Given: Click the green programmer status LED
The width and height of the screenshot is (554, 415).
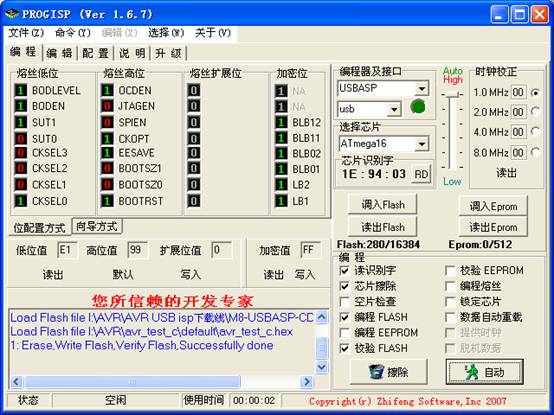Looking at the screenshot, I should tap(418, 107).
